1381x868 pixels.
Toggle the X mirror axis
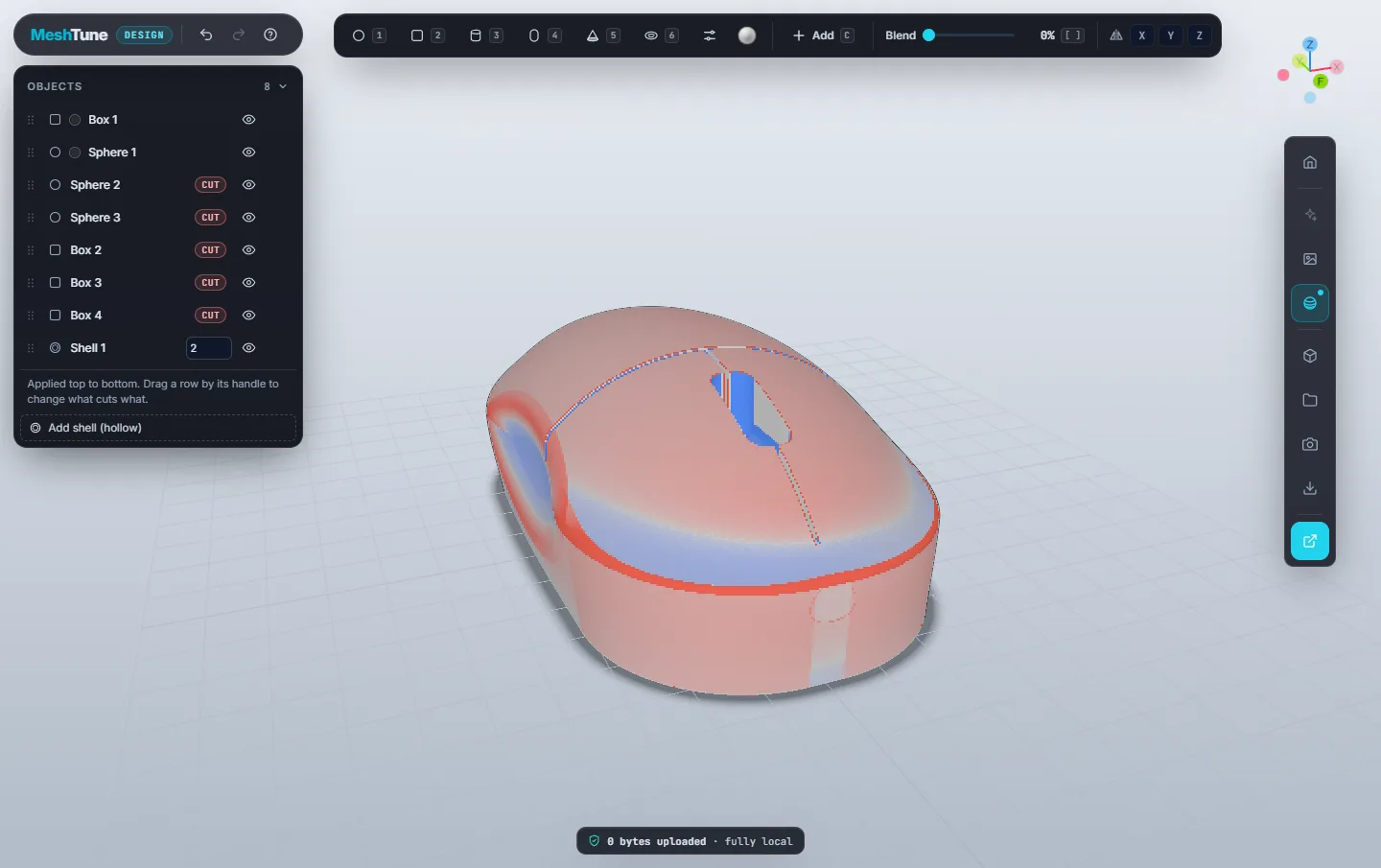[1141, 35]
